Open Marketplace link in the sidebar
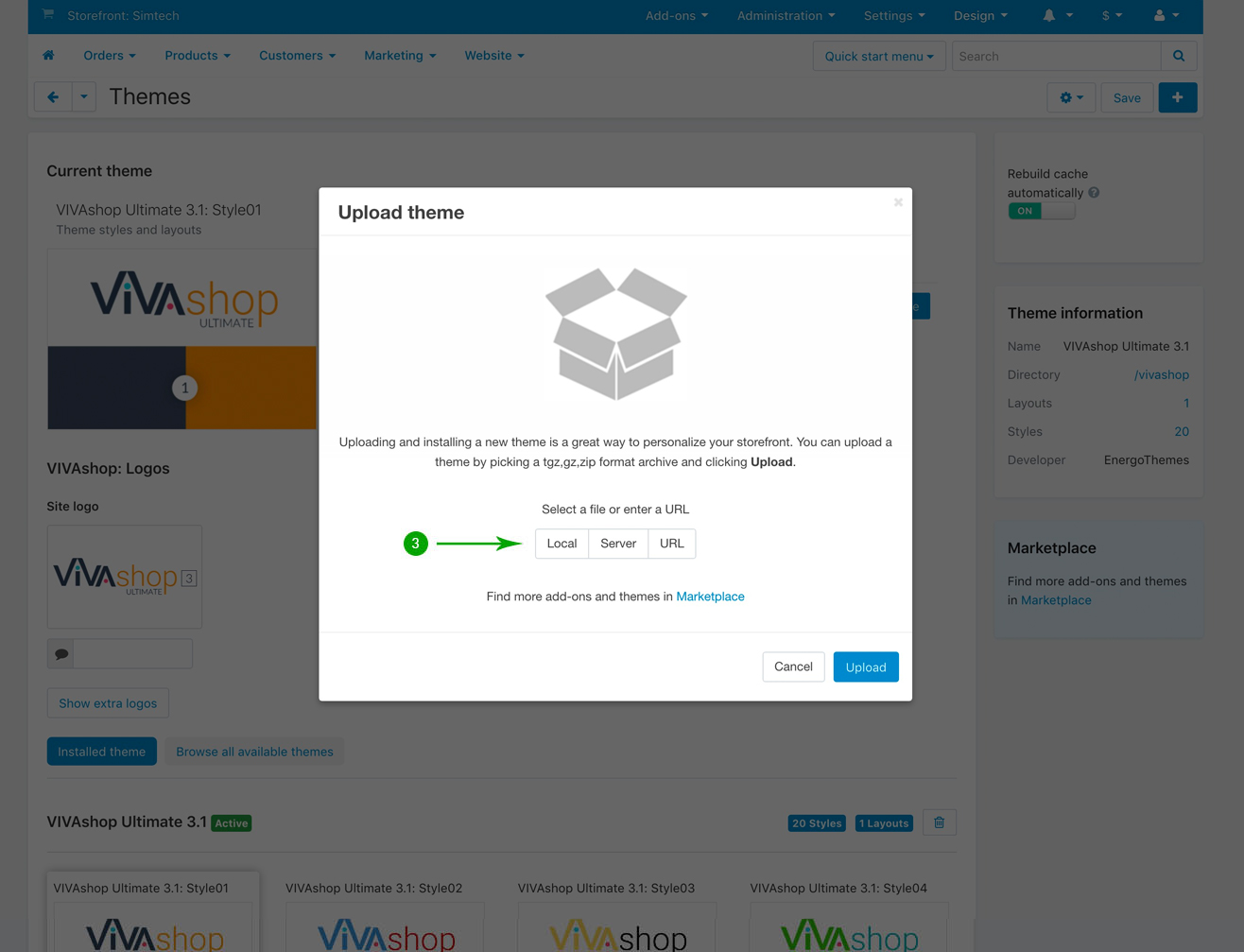 tap(1056, 600)
